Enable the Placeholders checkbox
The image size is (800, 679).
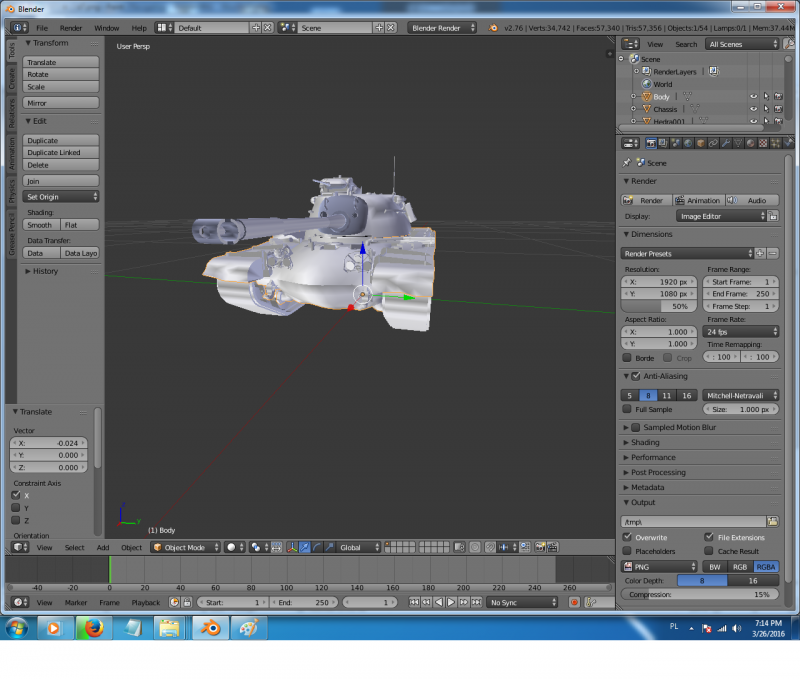(x=627, y=551)
